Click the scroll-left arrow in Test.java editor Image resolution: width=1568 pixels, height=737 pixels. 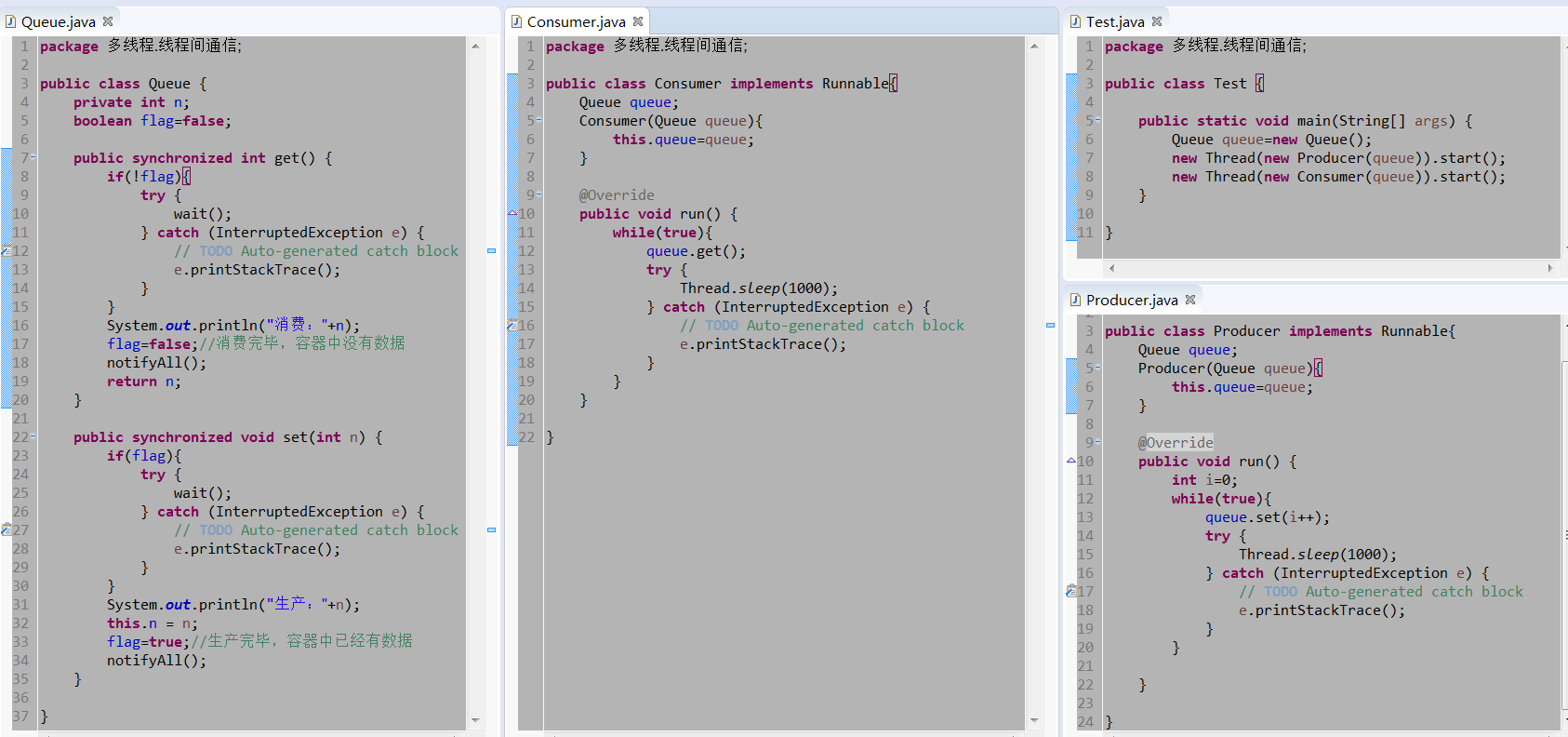click(1111, 268)
